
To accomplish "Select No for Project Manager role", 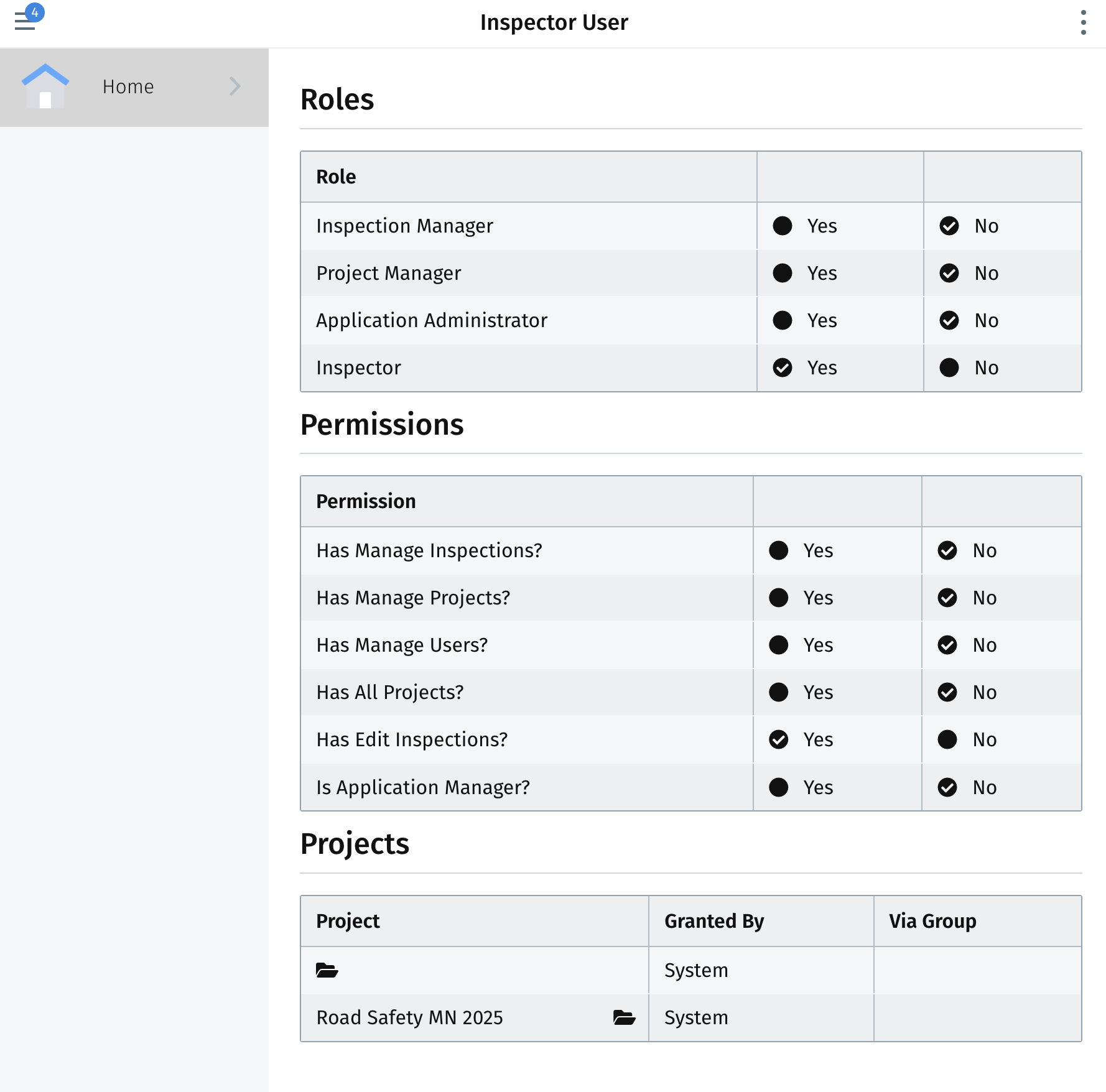I will [949, 273].
